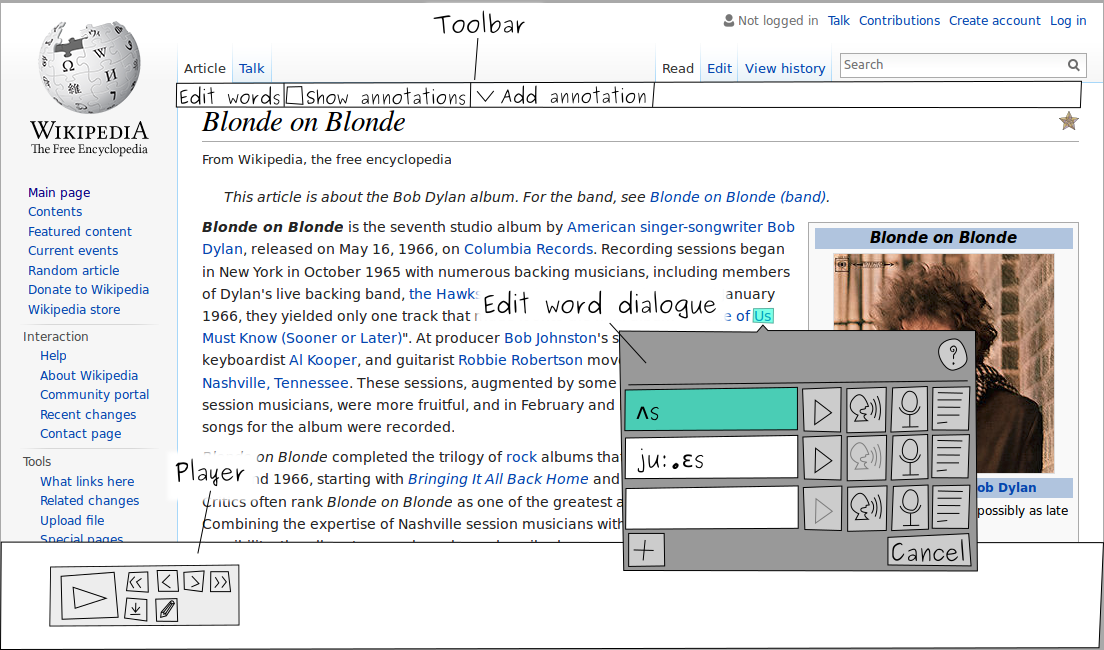Open text lines icon in 'ju:.ɛs' row
Image resolution: width=1104 pixels, height=650 pixels.
tap(951, 456)
